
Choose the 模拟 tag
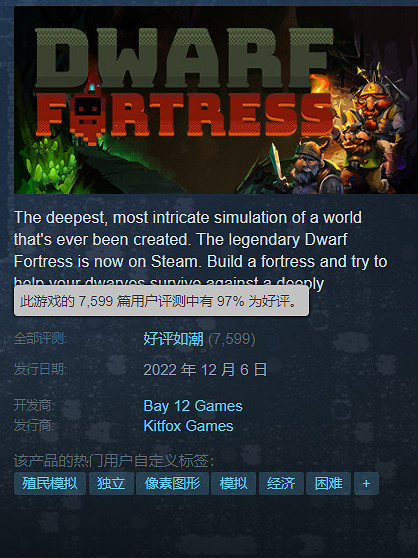(233, 484)
